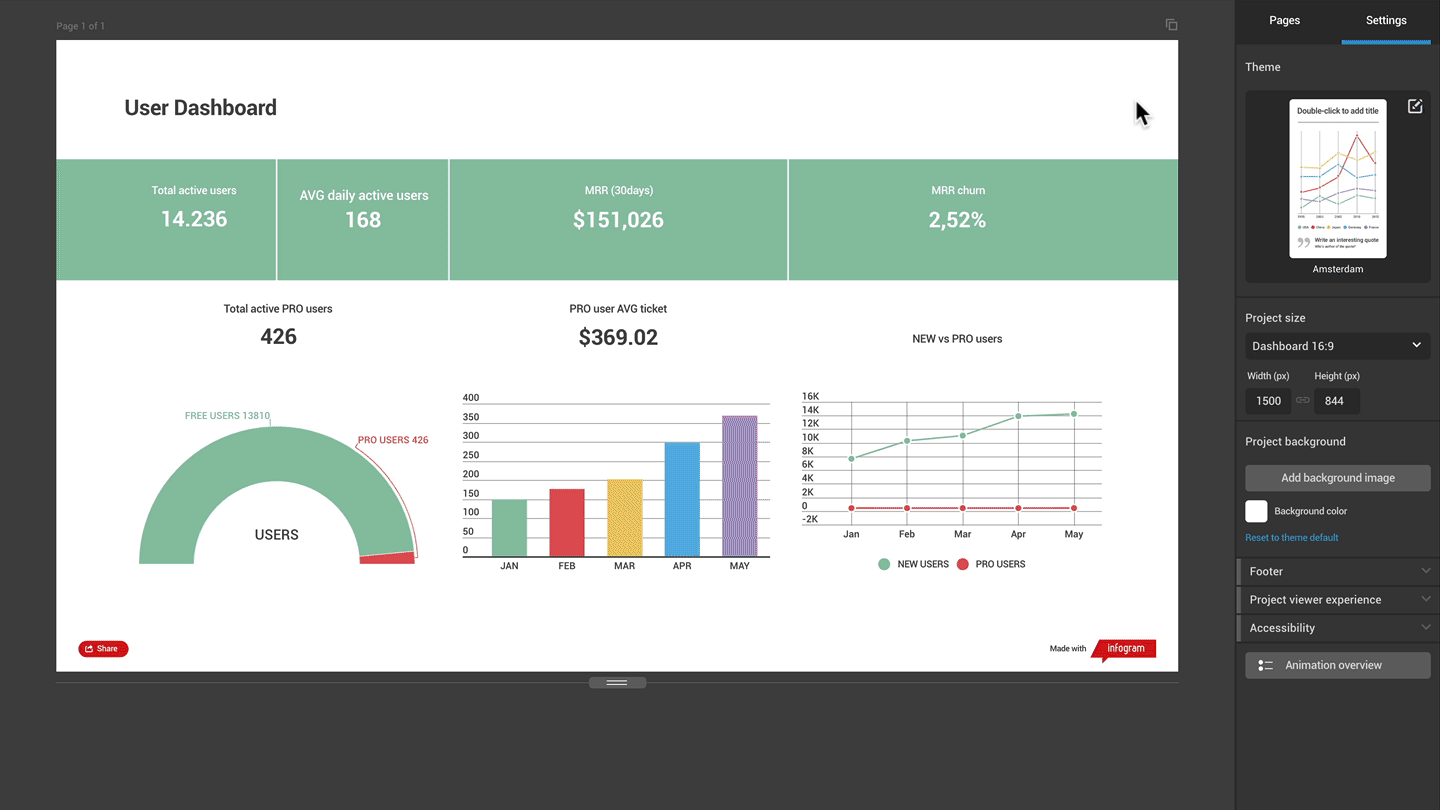The width and height of the screenshot is (1440, 810).
Task: Click the Height (px) input field
Action: point(1336,401)
